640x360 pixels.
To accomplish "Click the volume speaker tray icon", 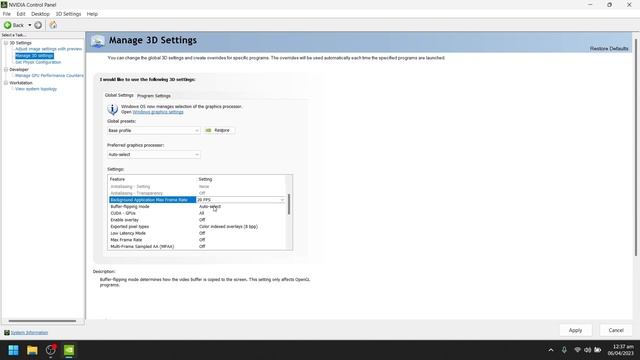I will (x=587, y=350).
